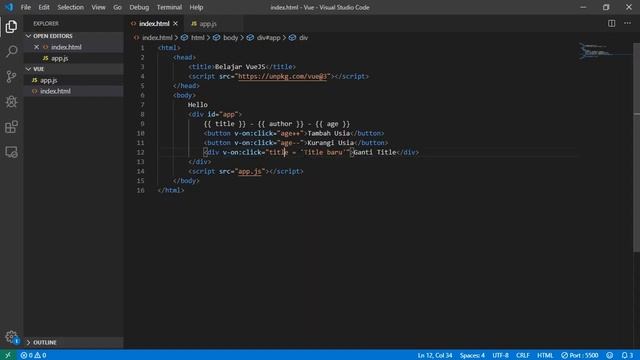Click the Ln 12, Col 34 status item

click(x=435, y=356)
